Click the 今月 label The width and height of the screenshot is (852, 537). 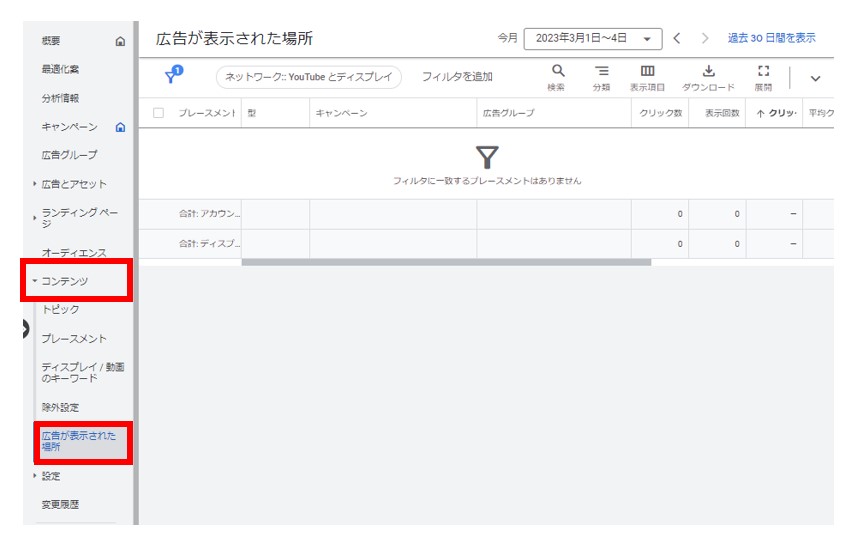(508, 38)
